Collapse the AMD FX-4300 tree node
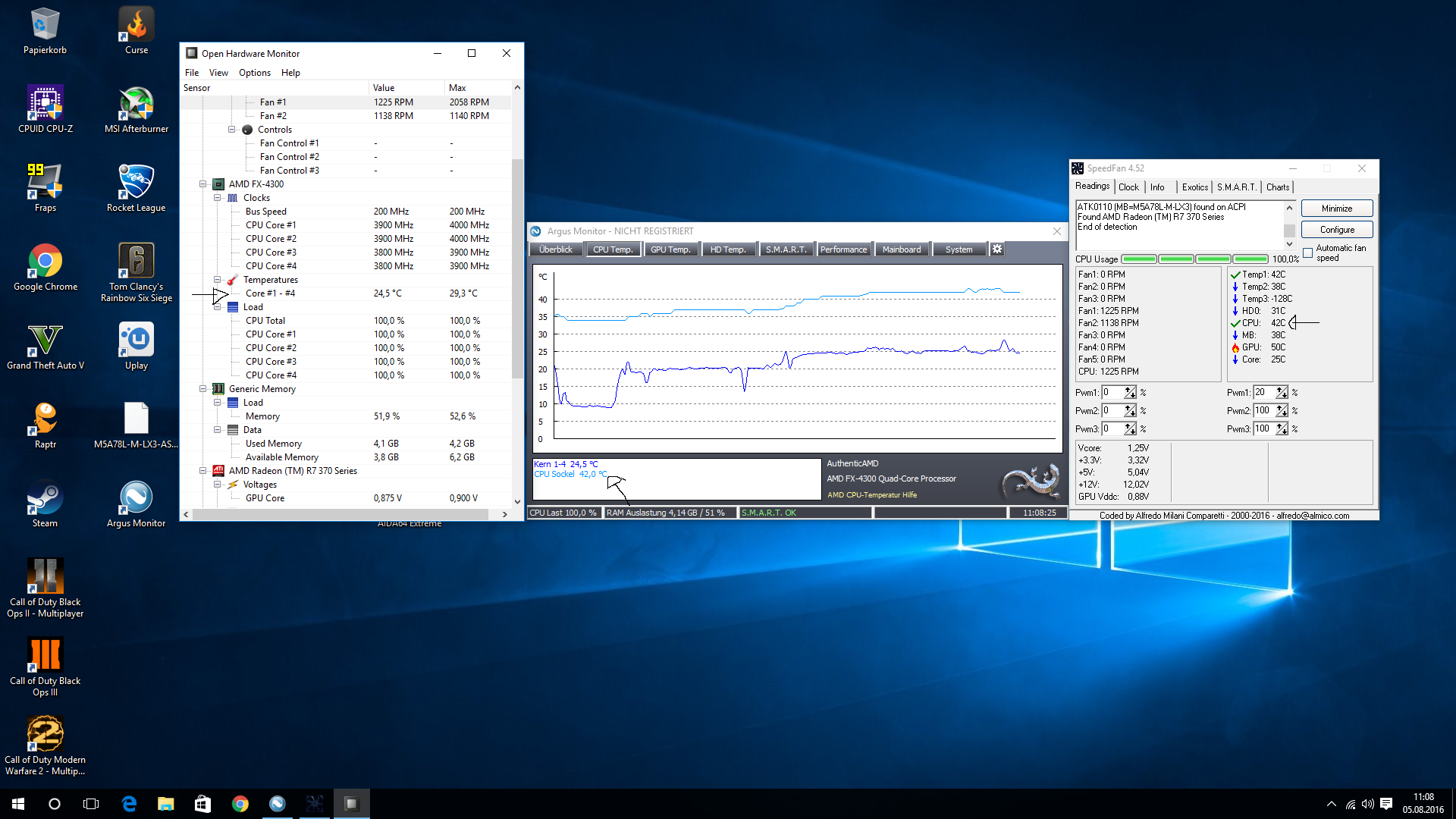Image resolution: width=1456 pixels, height=819 pixels. click(203, 184)
